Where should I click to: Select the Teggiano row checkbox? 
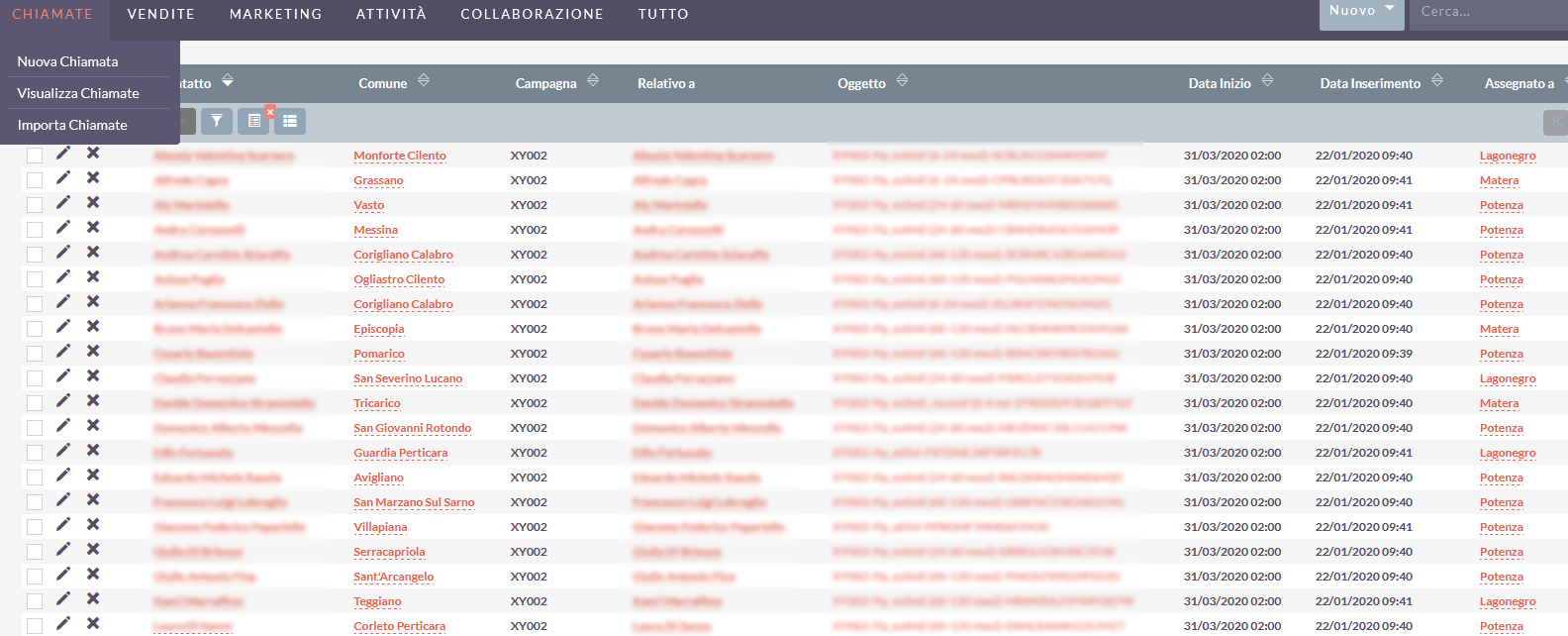(35, 601)
